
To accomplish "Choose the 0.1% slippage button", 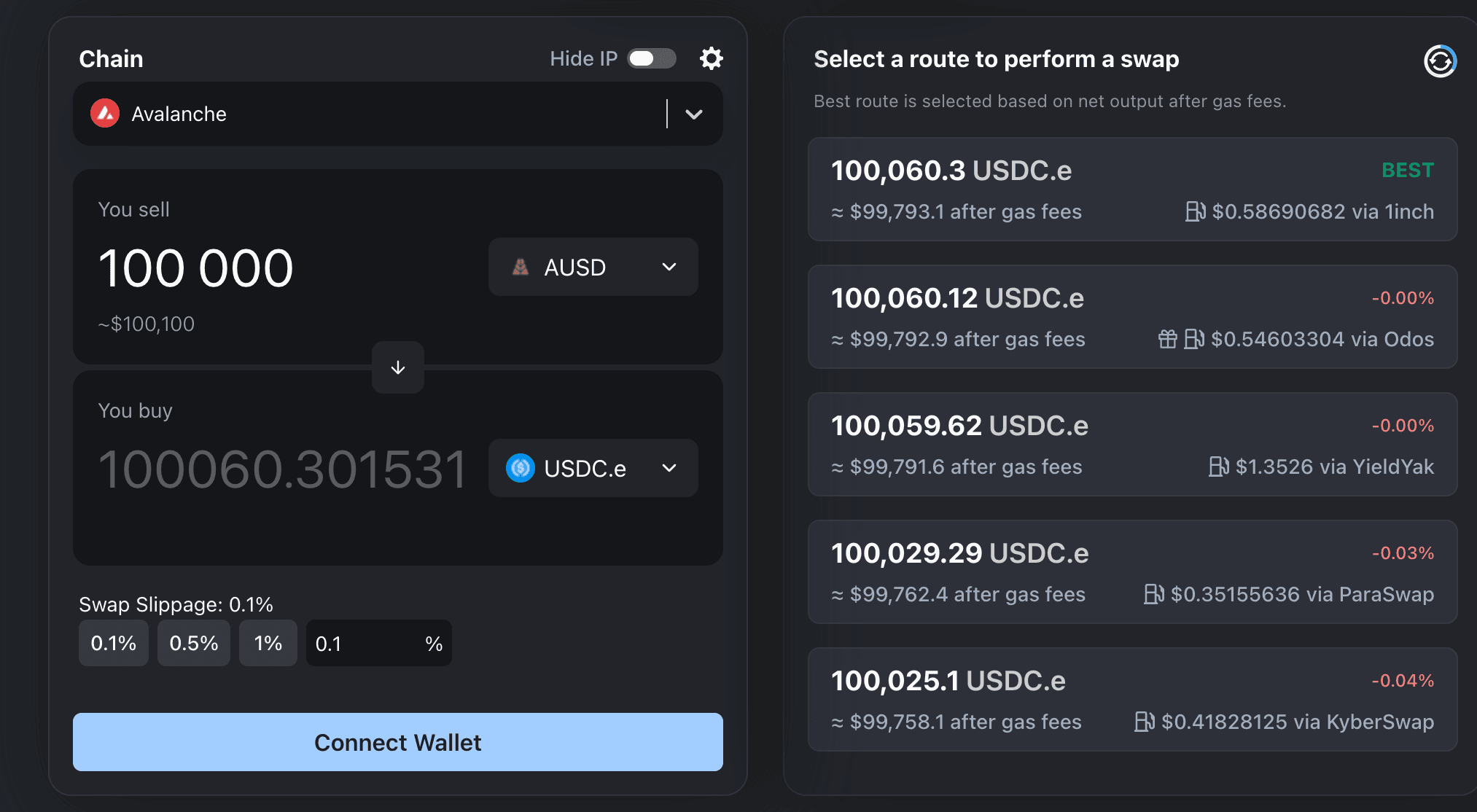I will [114, 643].
